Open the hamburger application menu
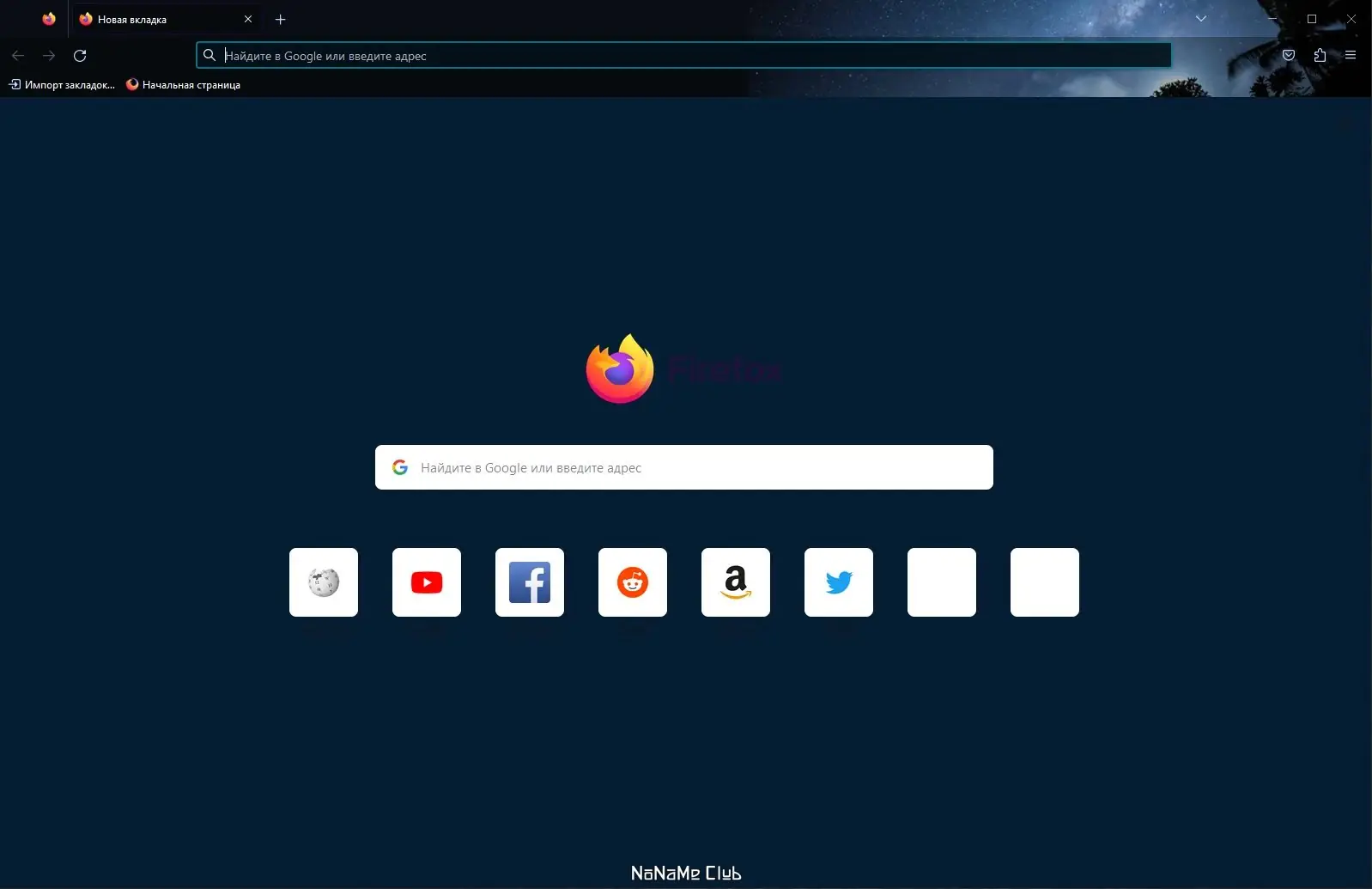The image size is (1372, 889). pyautogui.click(x=1351, y=56)
